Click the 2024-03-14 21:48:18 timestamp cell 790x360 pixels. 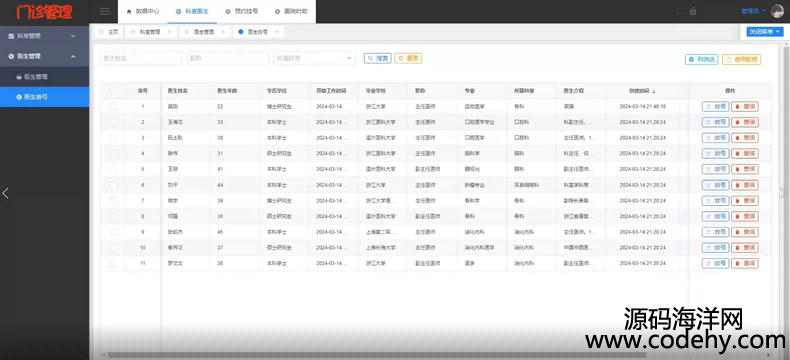pos(643,106)
